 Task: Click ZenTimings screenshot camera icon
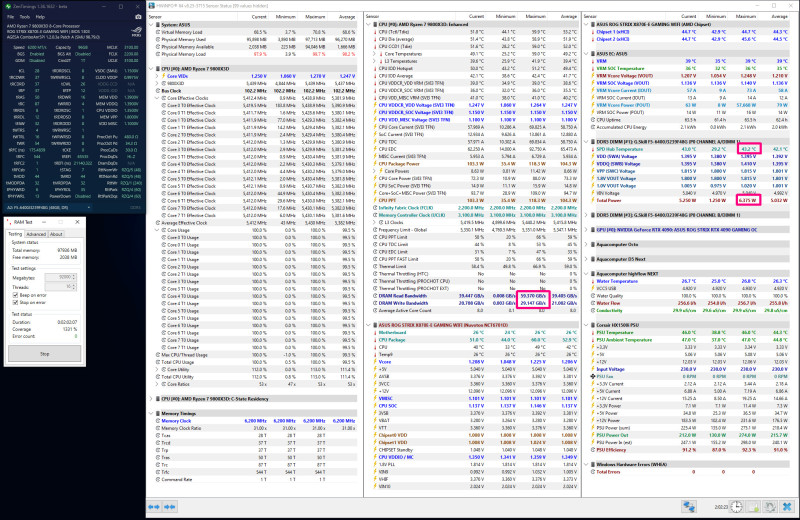coord(138,17)
